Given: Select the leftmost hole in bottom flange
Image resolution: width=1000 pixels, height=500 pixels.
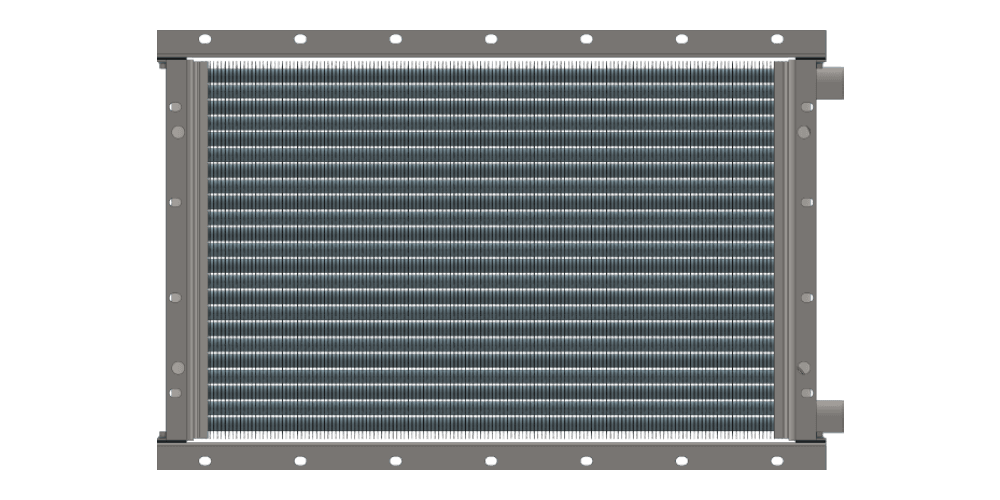Looking at the screenshot, I should click(205, 460).
